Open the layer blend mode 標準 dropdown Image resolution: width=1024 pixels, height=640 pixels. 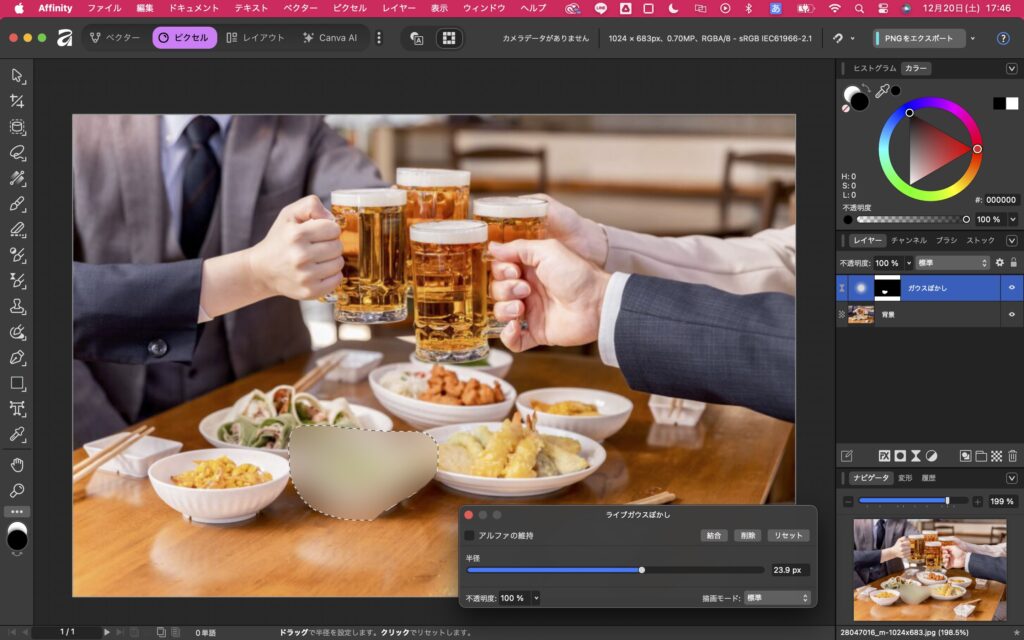pyautogui.click(x=952, y=263)
